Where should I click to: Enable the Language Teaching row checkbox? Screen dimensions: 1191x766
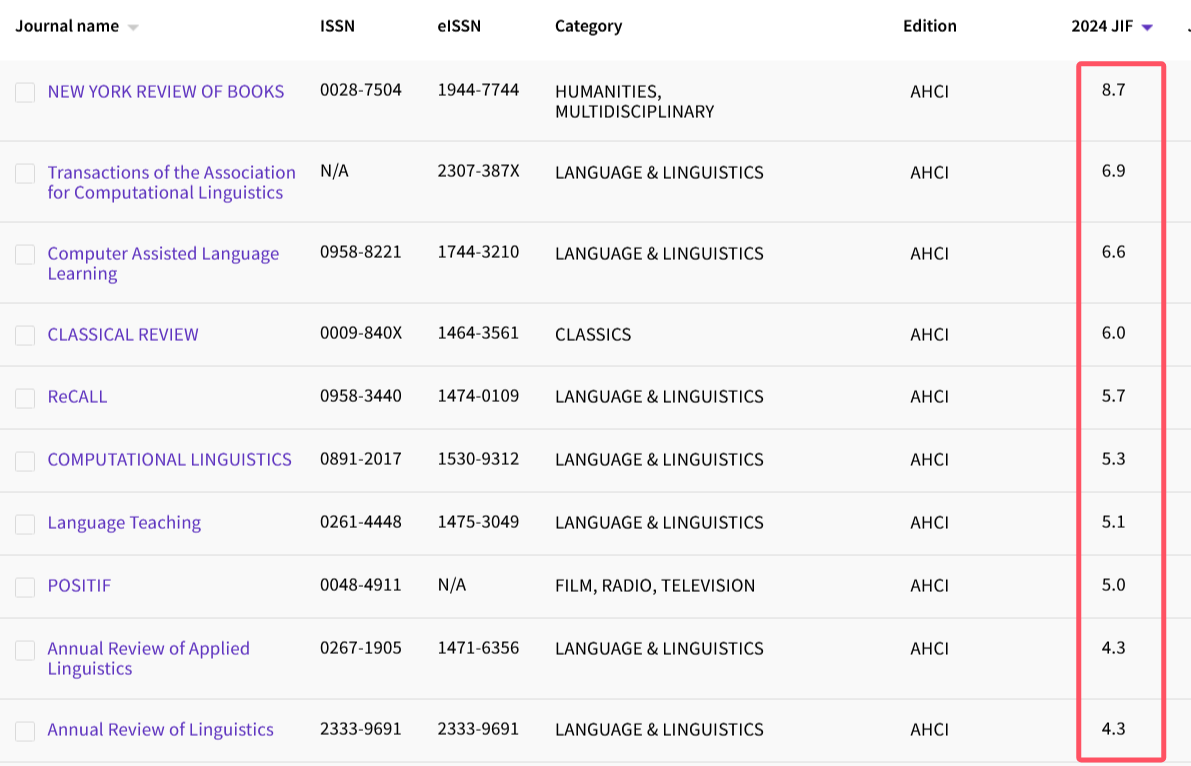[25, 524]
